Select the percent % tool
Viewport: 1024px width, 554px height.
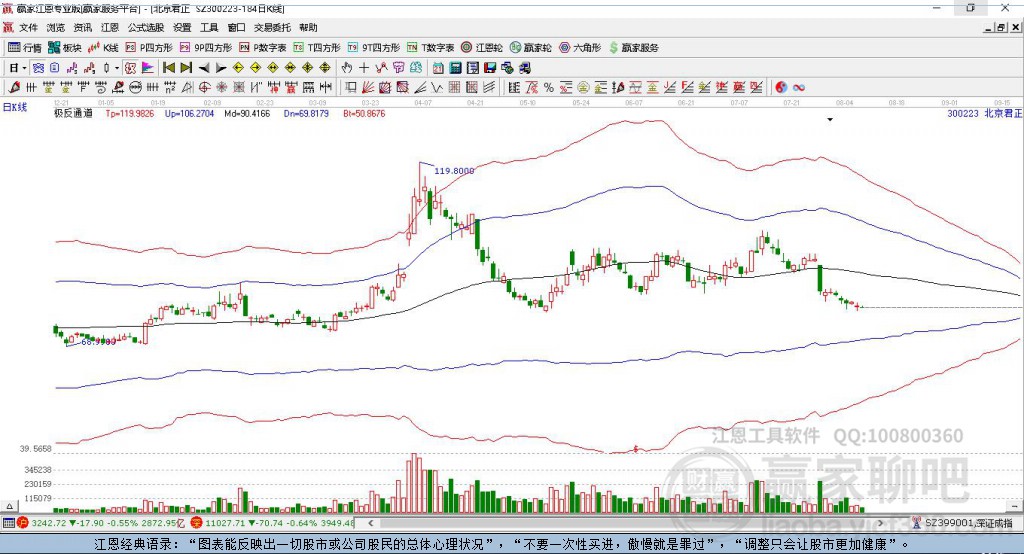549,88
